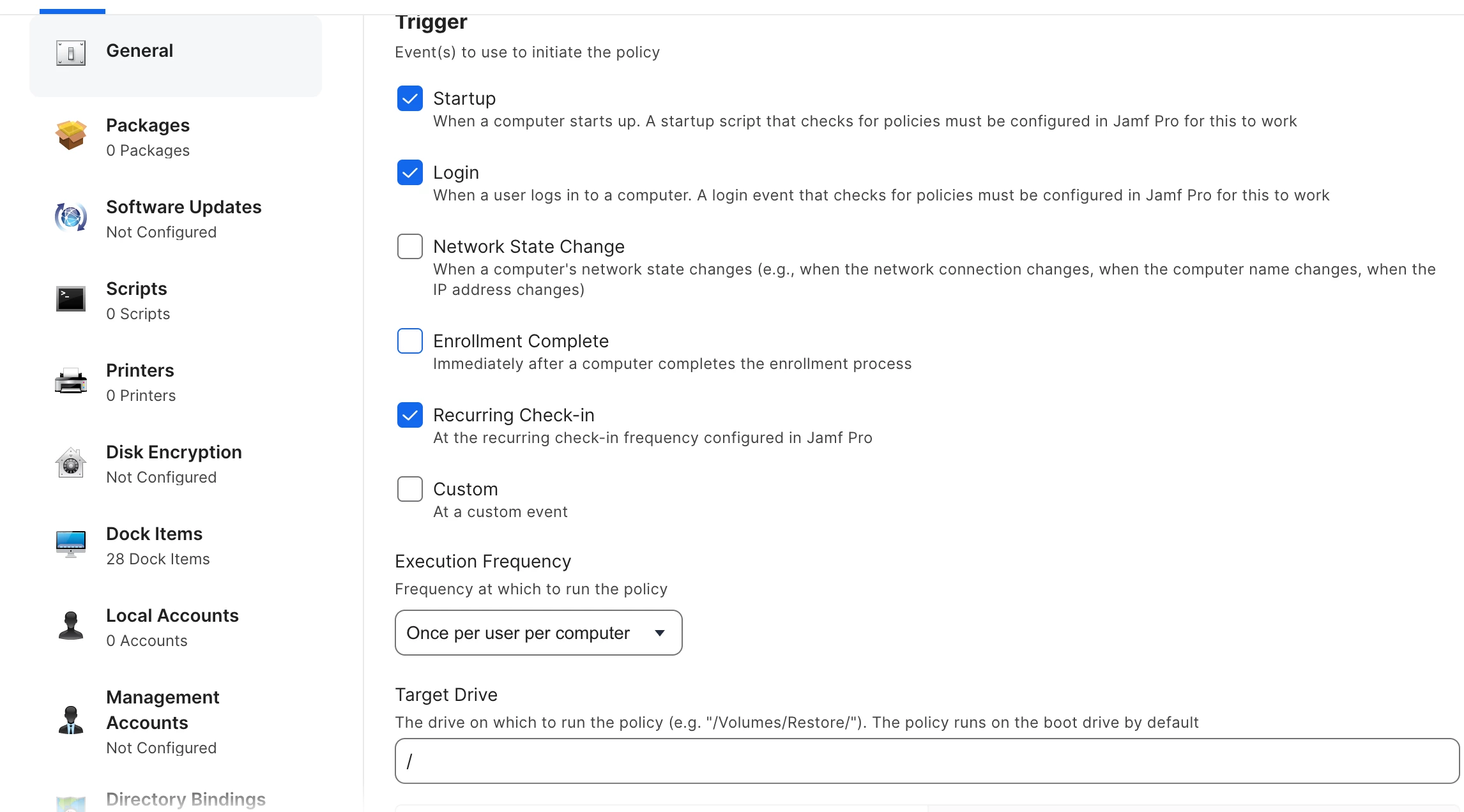Click the Local Accounts silhouette icon
This screenshot has width=1464, height=812.
(x=70, y=626)
